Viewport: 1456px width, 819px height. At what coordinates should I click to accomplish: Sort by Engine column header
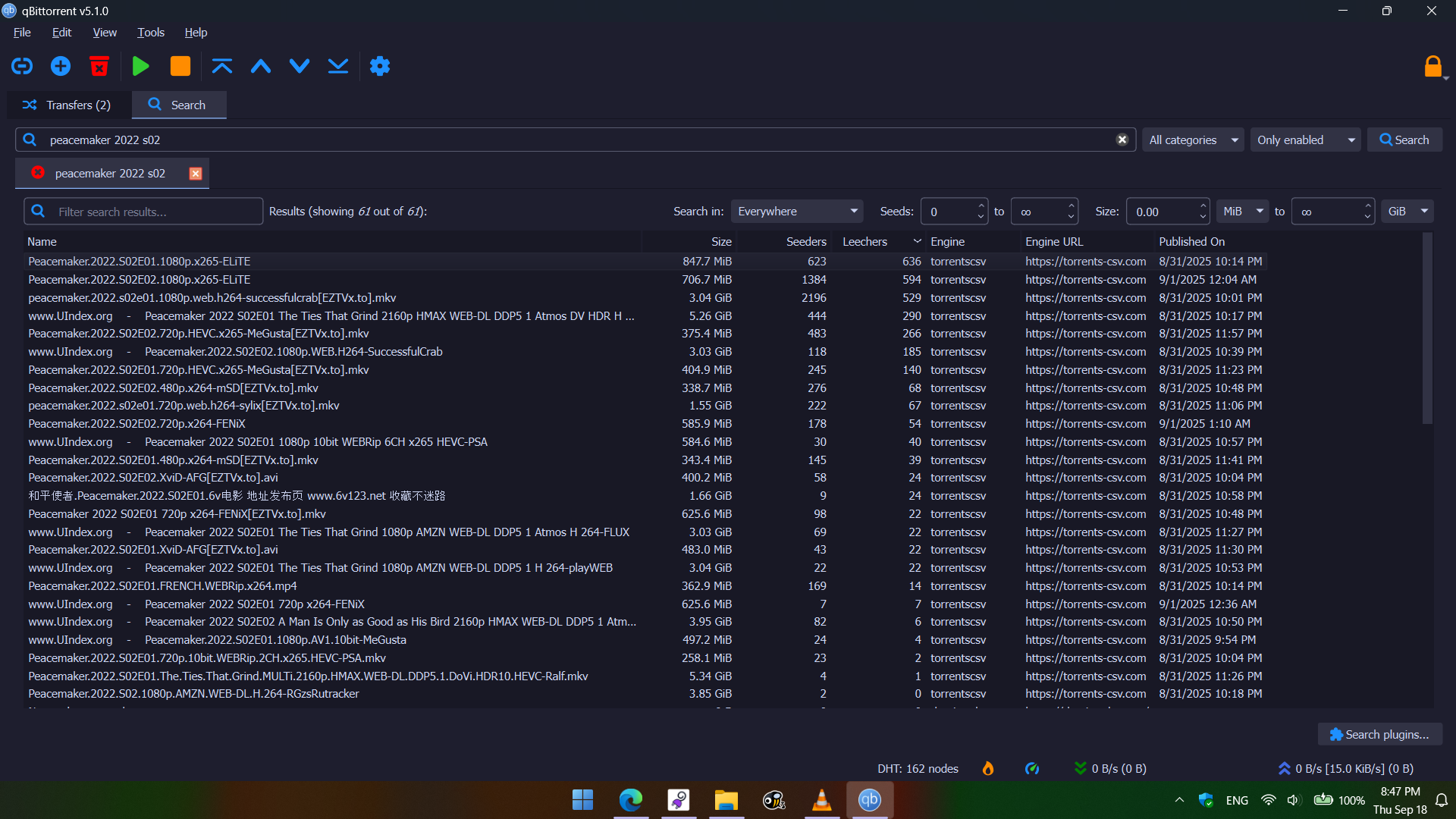[x=973, y=241]
